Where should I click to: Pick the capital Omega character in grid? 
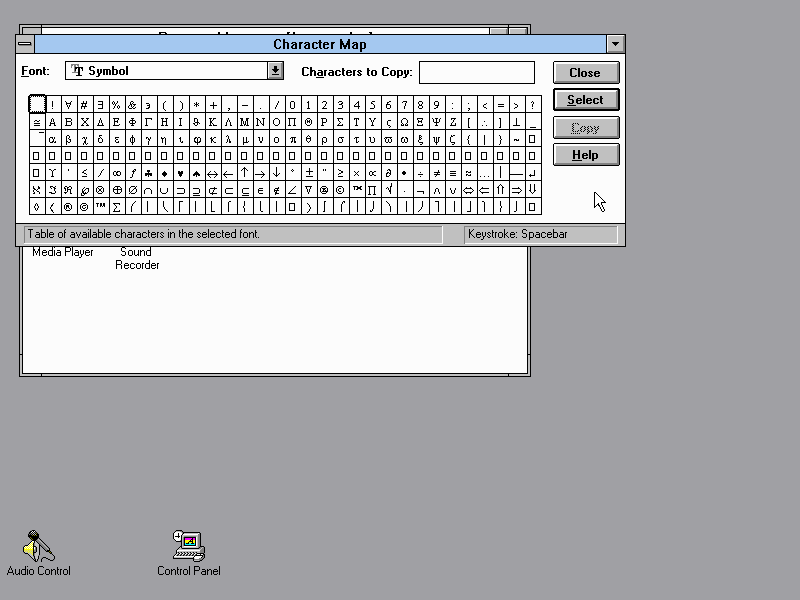[x=404, y=122]
